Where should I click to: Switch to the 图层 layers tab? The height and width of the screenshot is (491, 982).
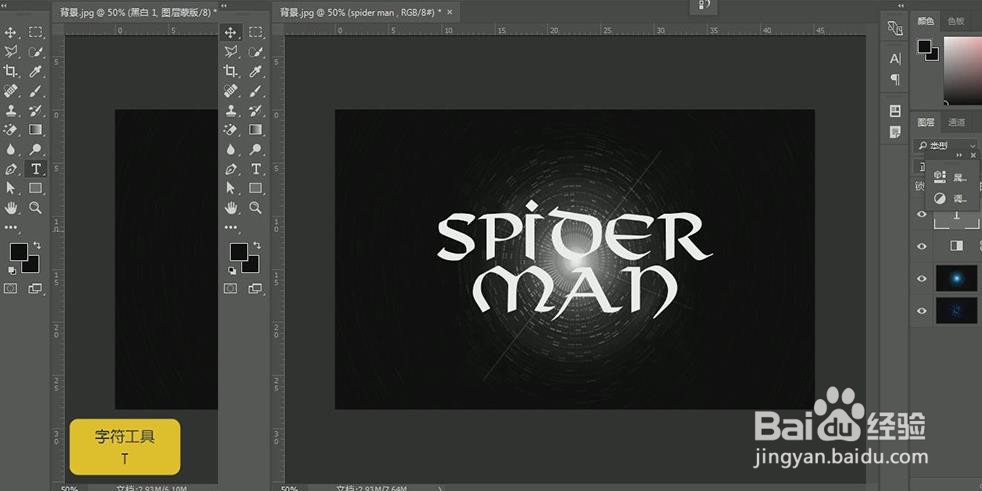click(x=926, y=122)
